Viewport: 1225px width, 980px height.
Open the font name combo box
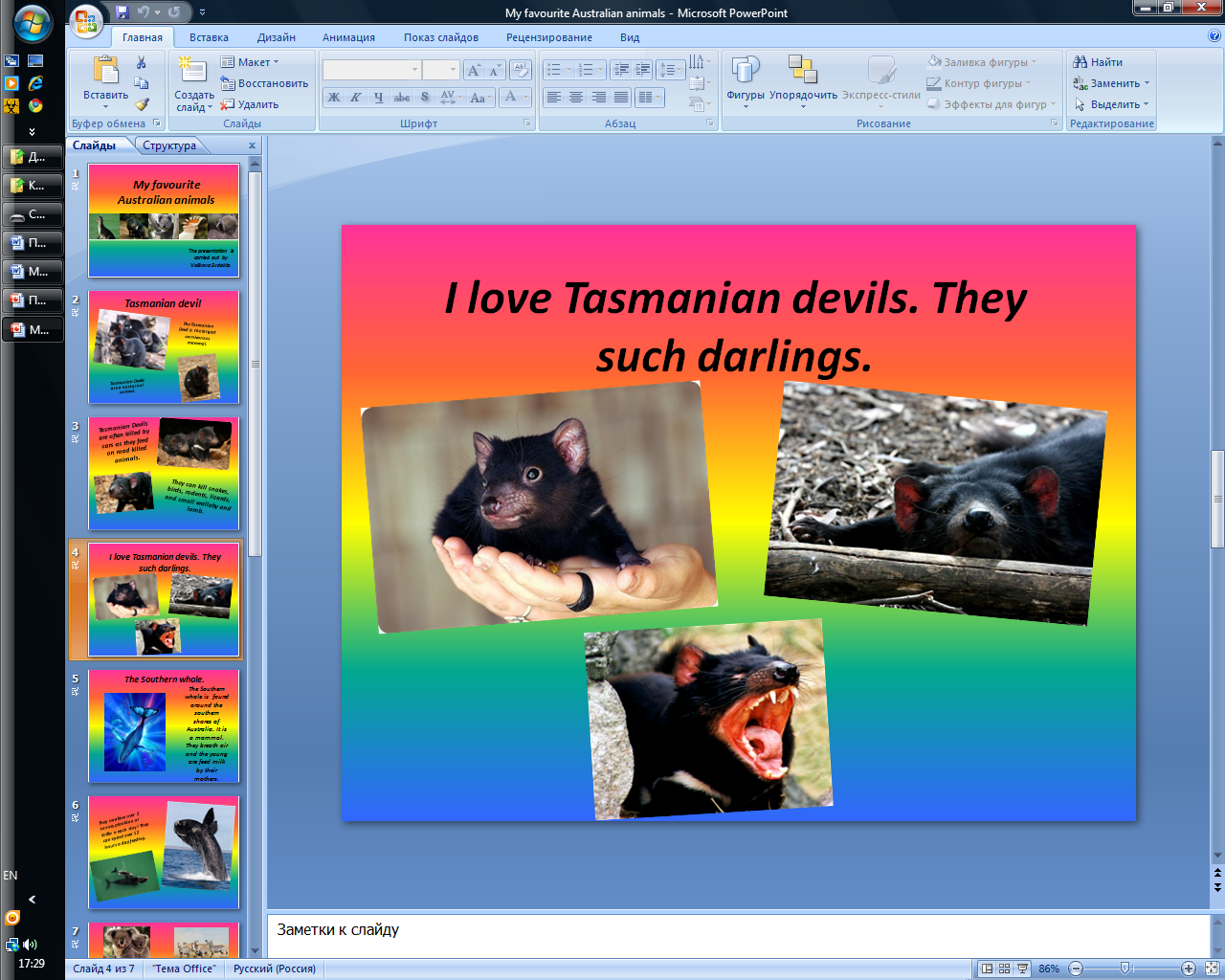click(372, 70)
